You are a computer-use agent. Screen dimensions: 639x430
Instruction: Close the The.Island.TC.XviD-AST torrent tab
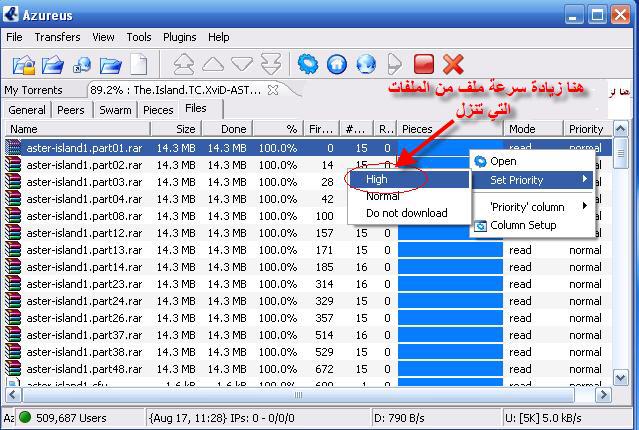pyautogui.click(x=273, y=90)
